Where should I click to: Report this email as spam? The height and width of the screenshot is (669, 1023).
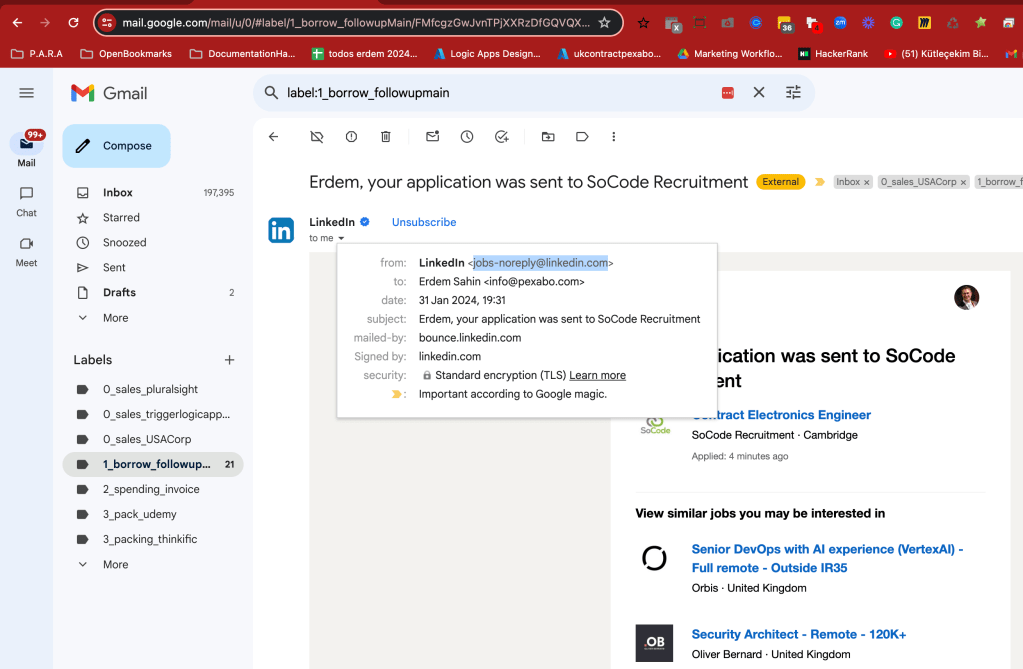click(x=351, y=136)
